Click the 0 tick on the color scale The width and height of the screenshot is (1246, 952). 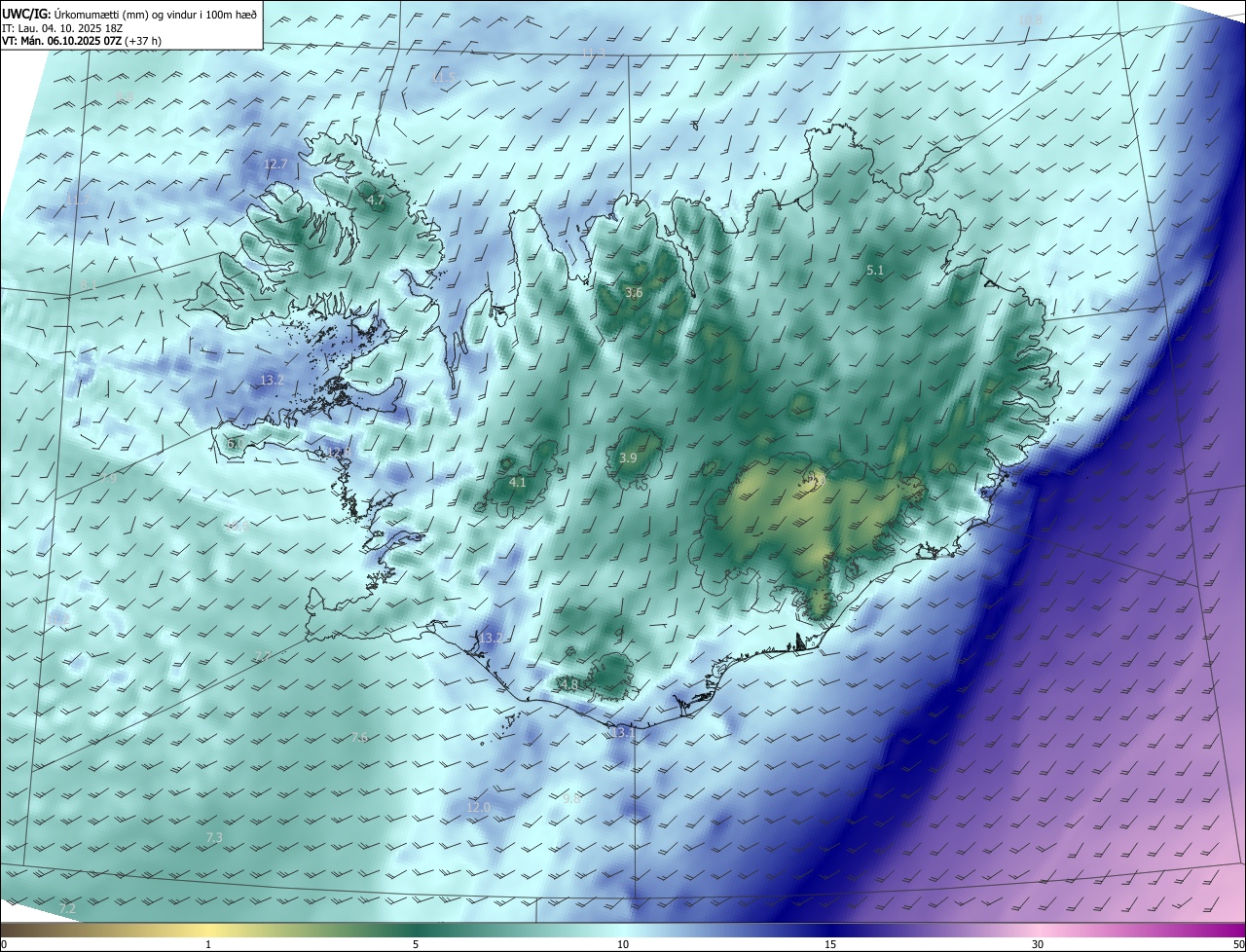[3, 944]
